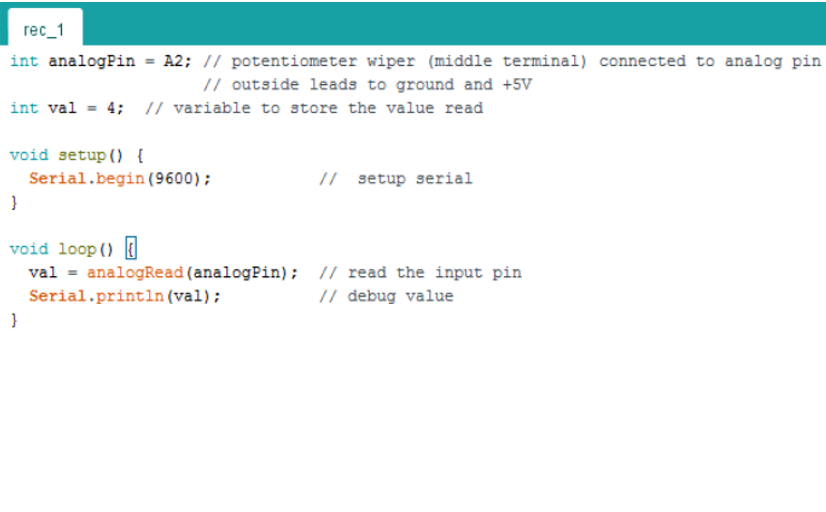Click the "debug value" comment

pyautogui.click(x=385, y=296)
